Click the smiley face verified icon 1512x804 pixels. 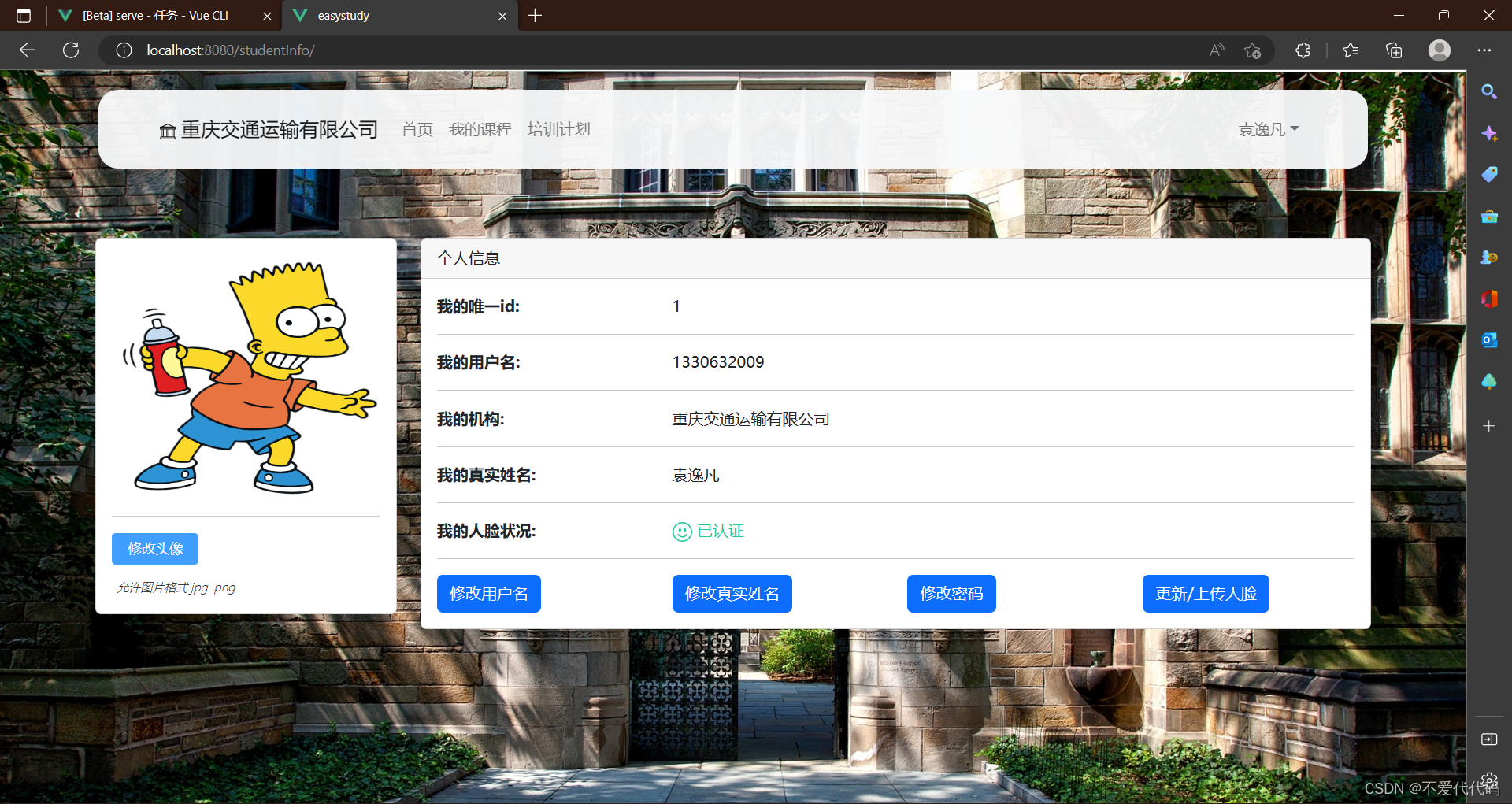pyautogui.click(x=682, y=532)
